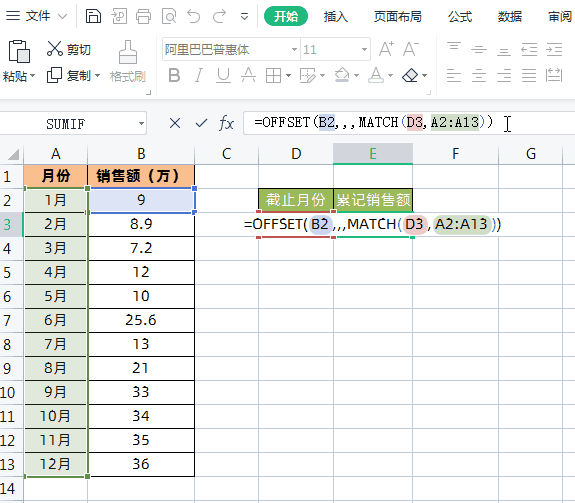Viewport: 575px width, 503px height.
Task: Click the 12月 cell
Action: point(55,465)
